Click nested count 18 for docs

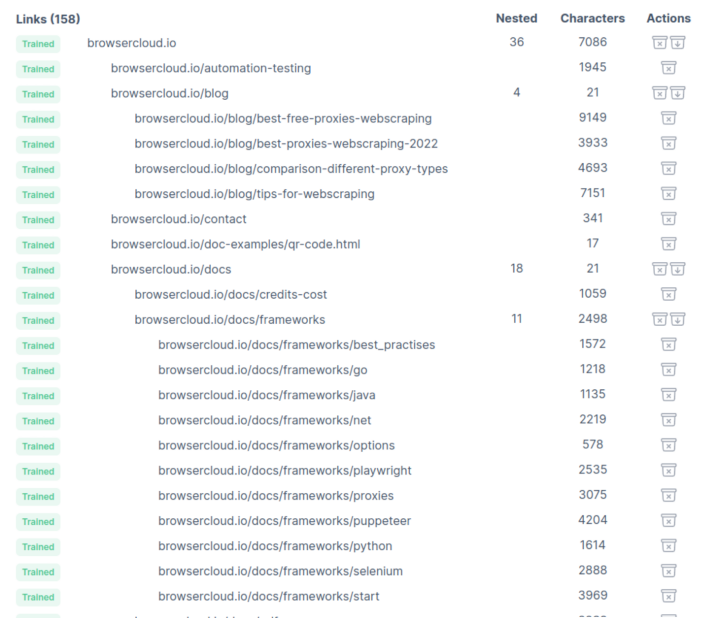click(x=516, y=268)
